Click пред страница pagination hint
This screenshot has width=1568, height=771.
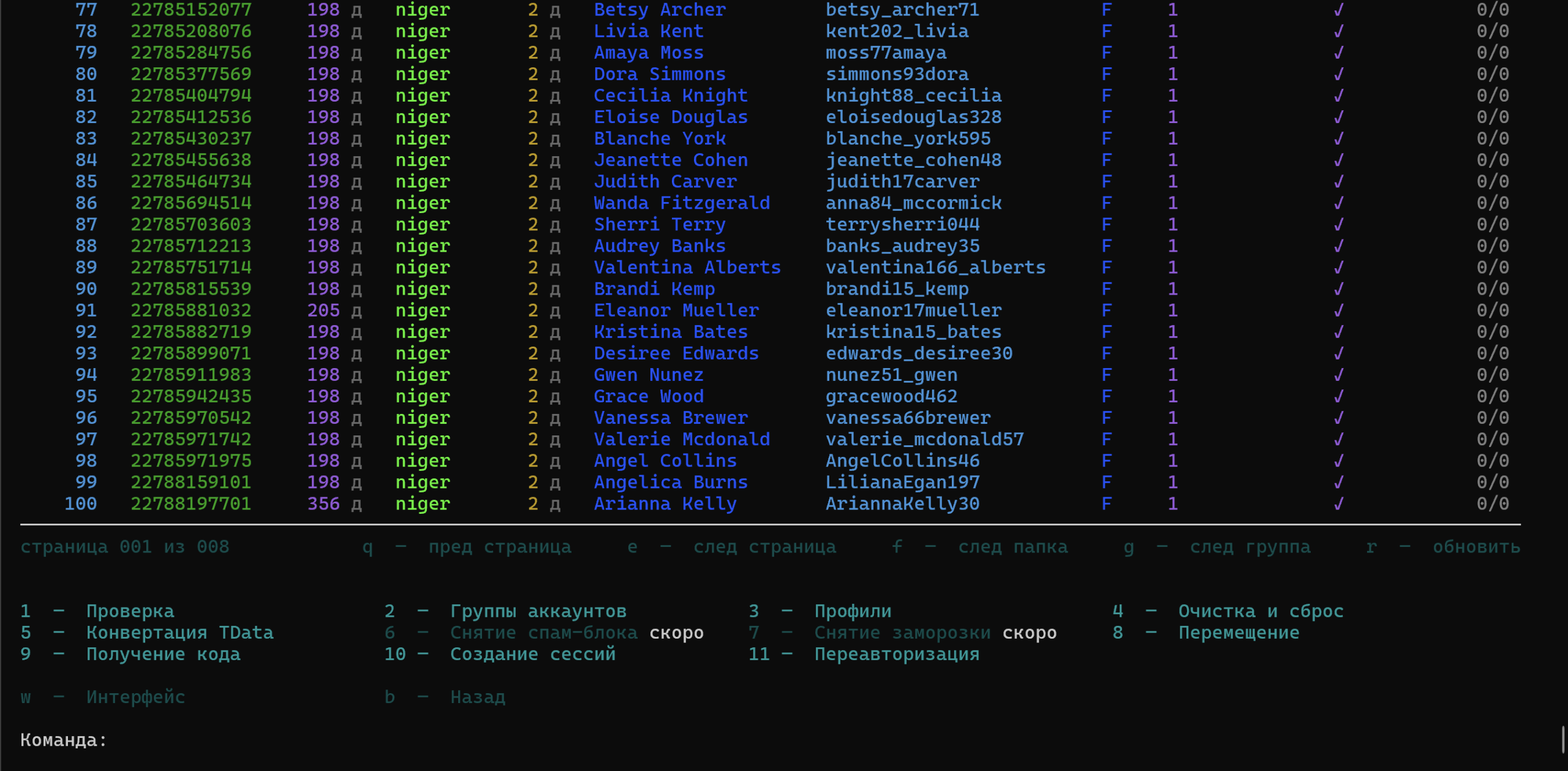[500, 547]
